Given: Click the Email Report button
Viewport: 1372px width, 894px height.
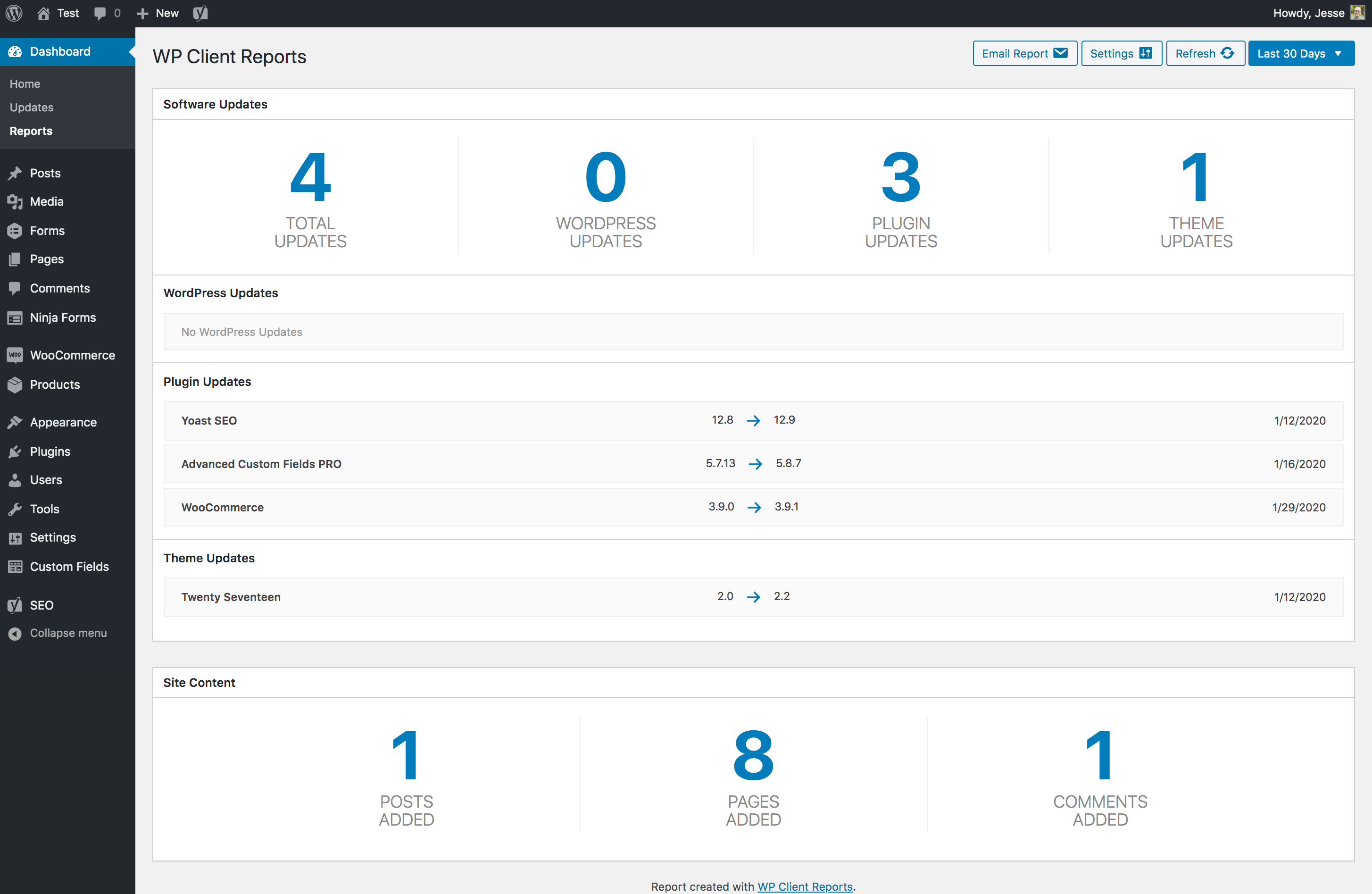Looking at the screenshot, I should click(1024, 54).
